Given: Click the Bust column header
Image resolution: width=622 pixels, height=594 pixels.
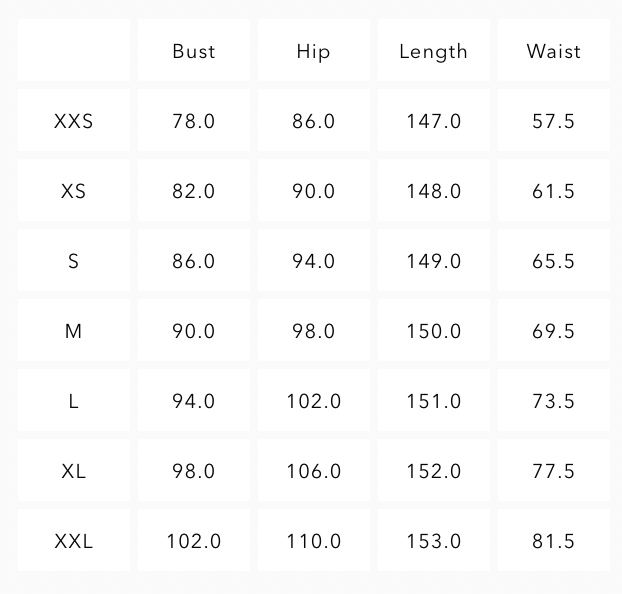Looking at the screenshot, I should pos(193,51).
